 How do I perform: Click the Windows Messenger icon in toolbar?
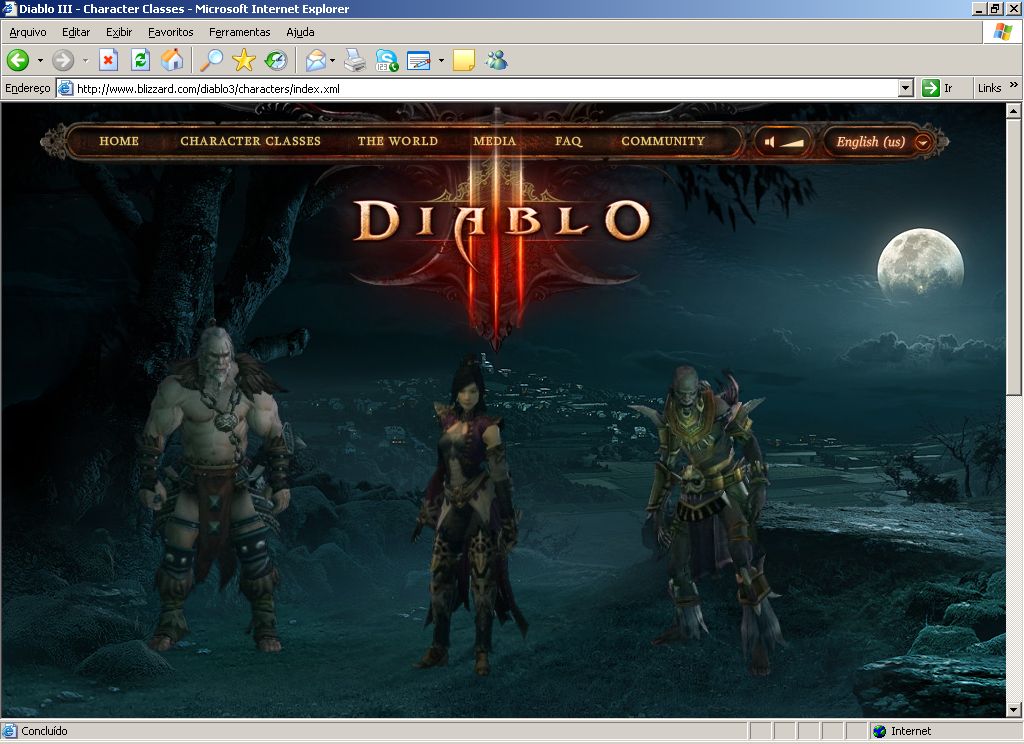496,61
